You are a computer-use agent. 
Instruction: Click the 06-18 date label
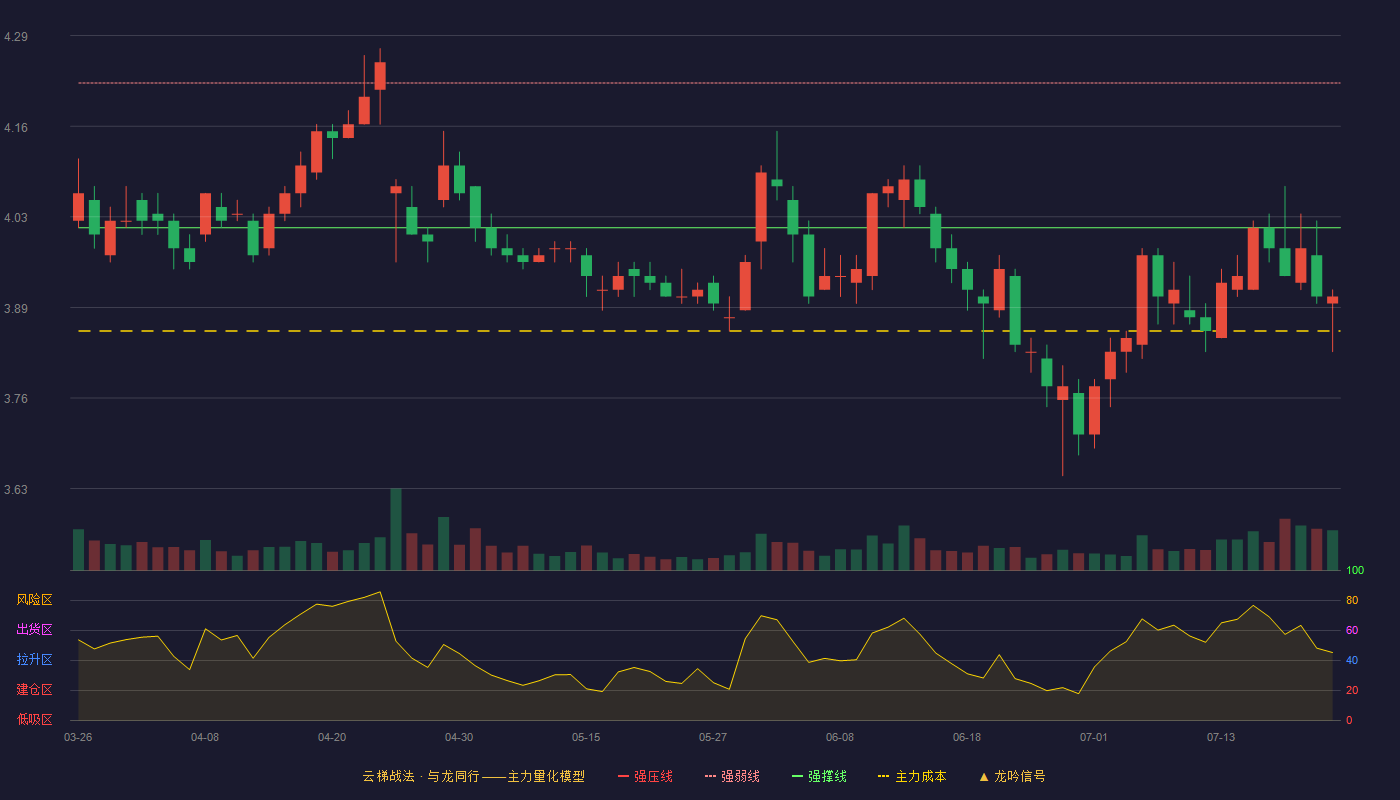tap(967, 737)
